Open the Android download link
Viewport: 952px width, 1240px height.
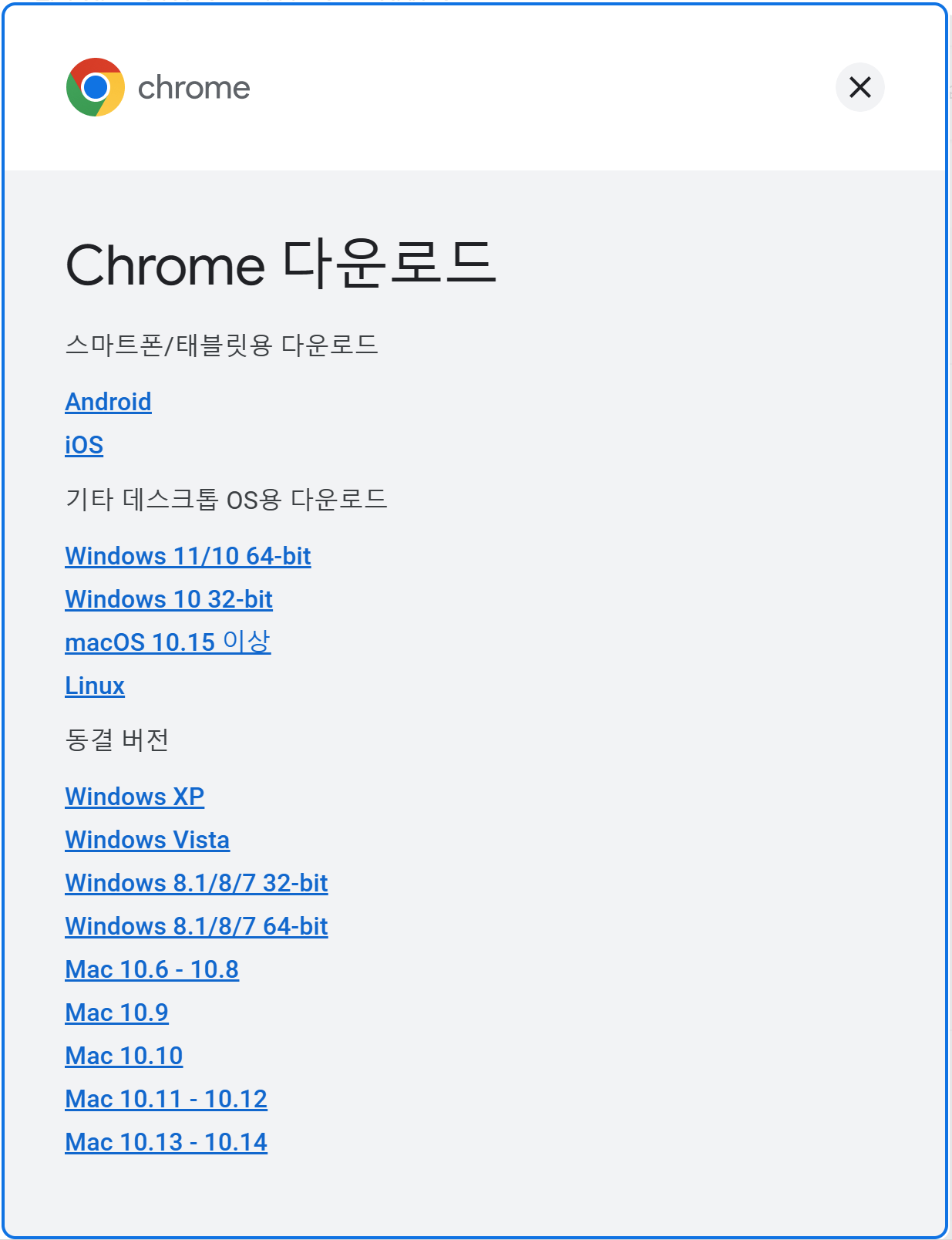tap(109, 402)
